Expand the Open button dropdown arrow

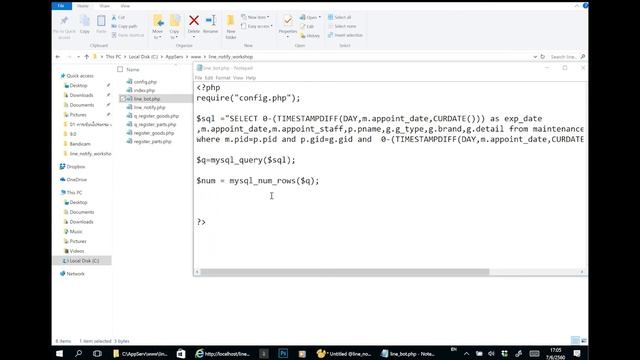point(320,17)
